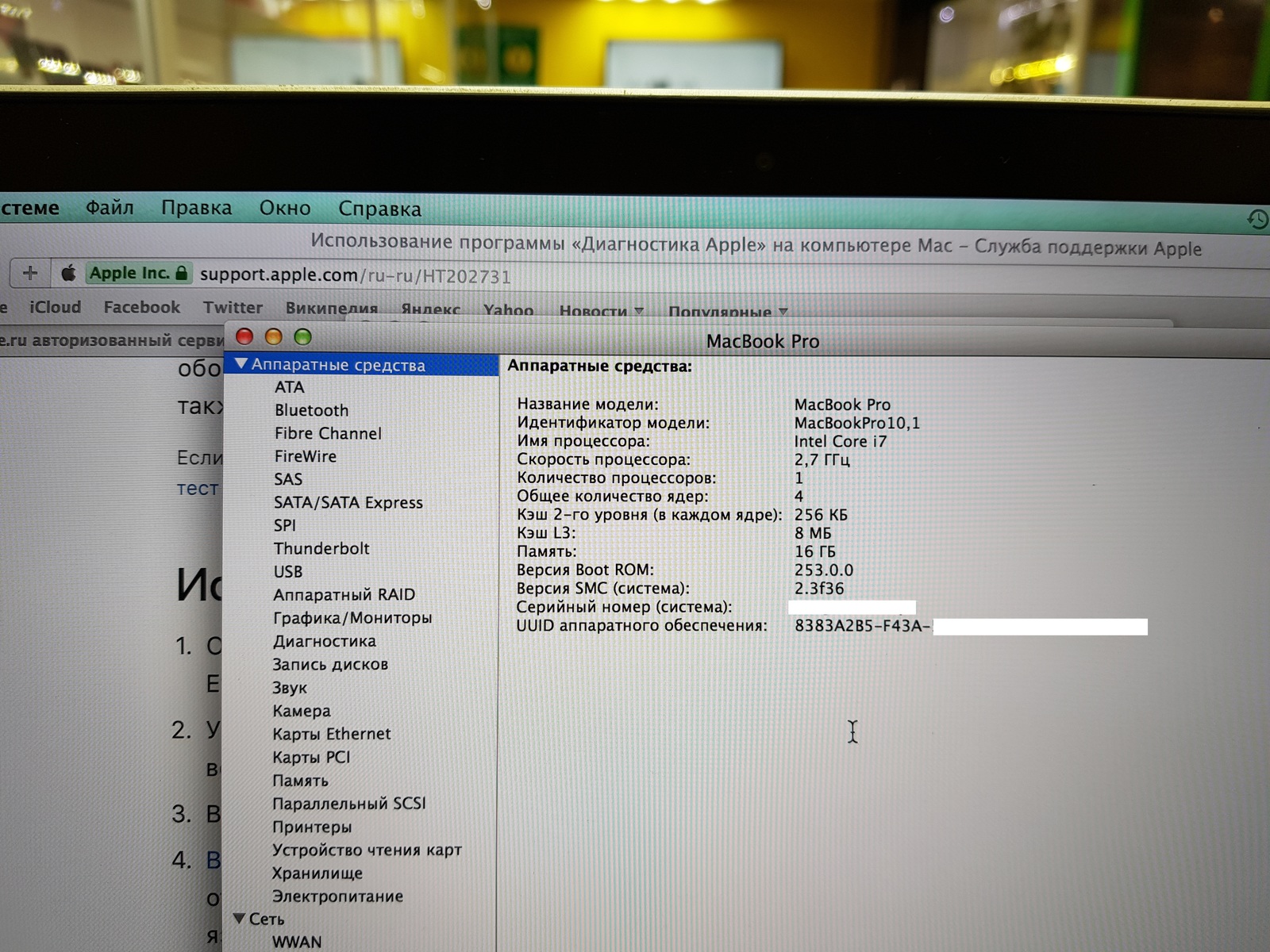Select Thunderbolt in the hardware list
The width and height of the screenshot is (1270, 952).
321,548
